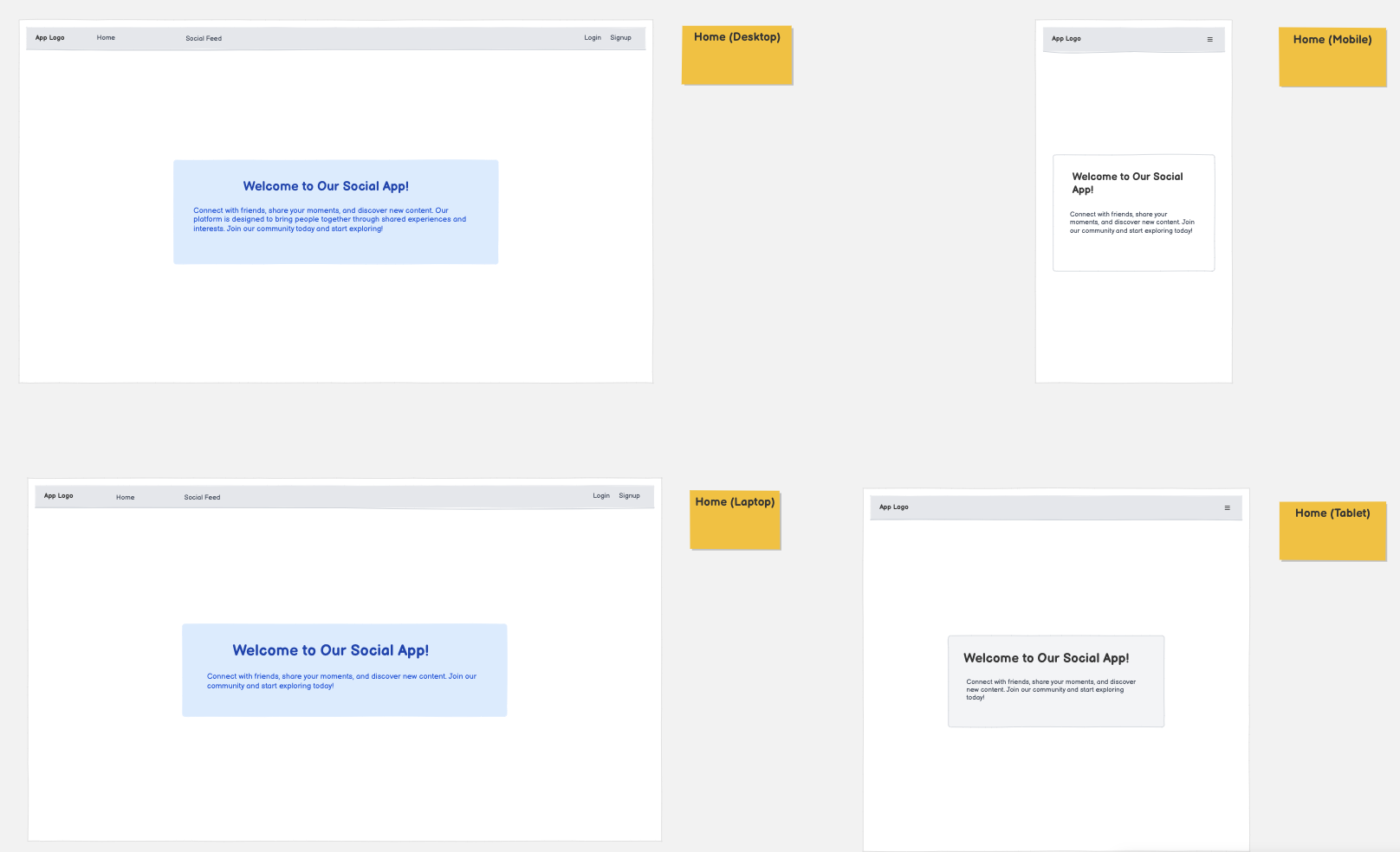Viewport: 1400px width, 852px height.
Task: Select the Social Feed nav item in the desktop wireframe
Action: [x=204, y=39]
